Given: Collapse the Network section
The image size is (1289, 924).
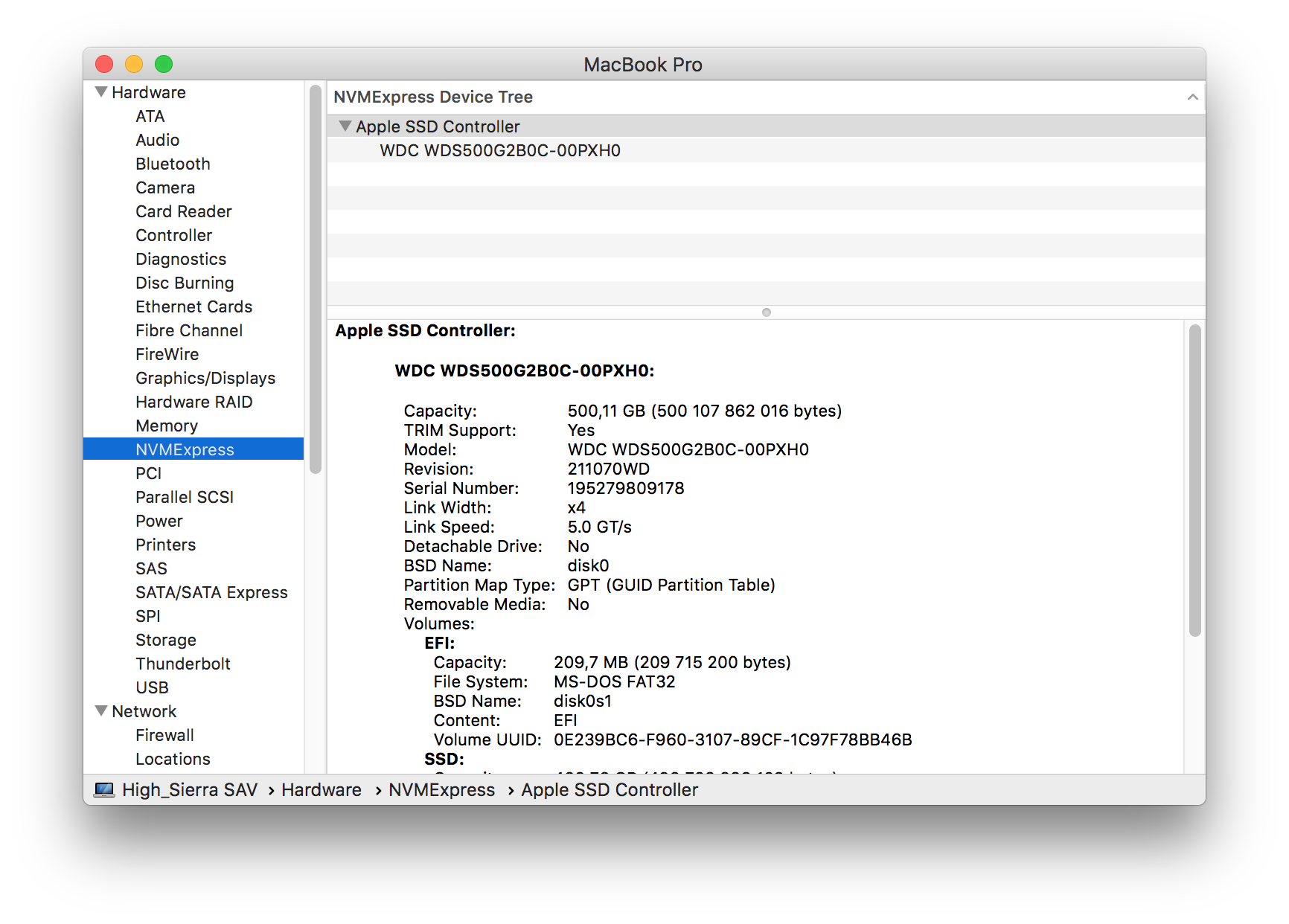Looking at the screenshot, I should pos(101,710).
